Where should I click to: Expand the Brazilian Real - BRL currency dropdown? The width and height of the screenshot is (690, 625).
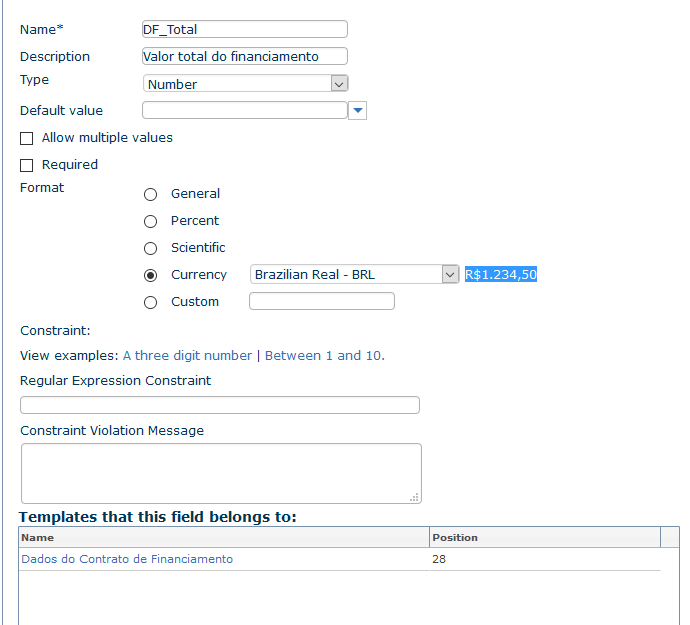pyautogui.click(x=354, y=274)
